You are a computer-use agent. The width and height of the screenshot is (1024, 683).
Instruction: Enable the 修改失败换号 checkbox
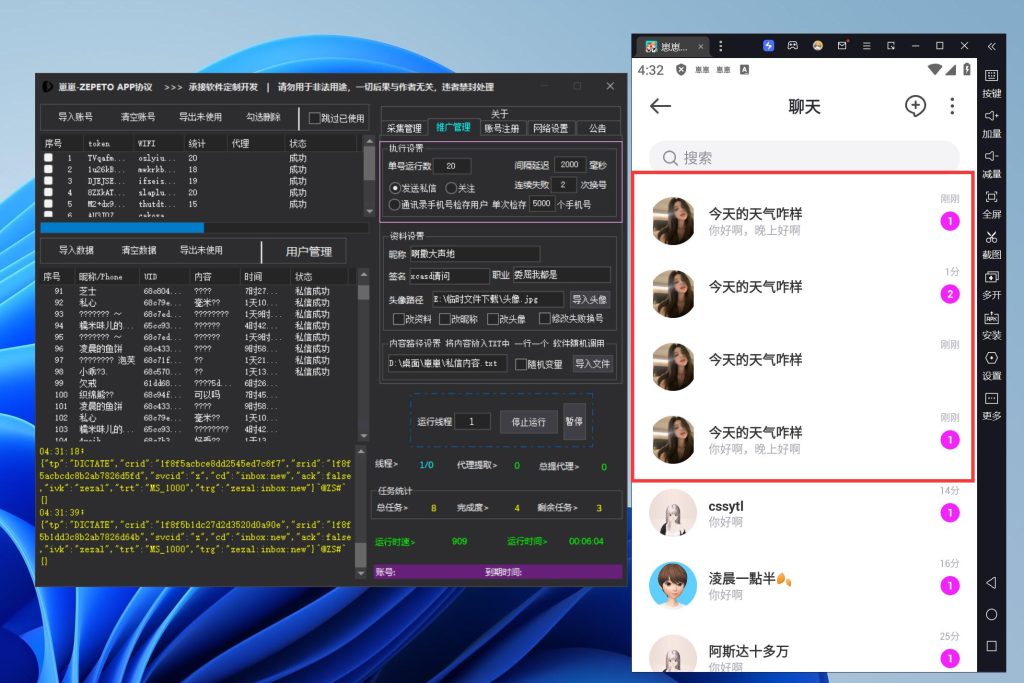click(544, 319)
